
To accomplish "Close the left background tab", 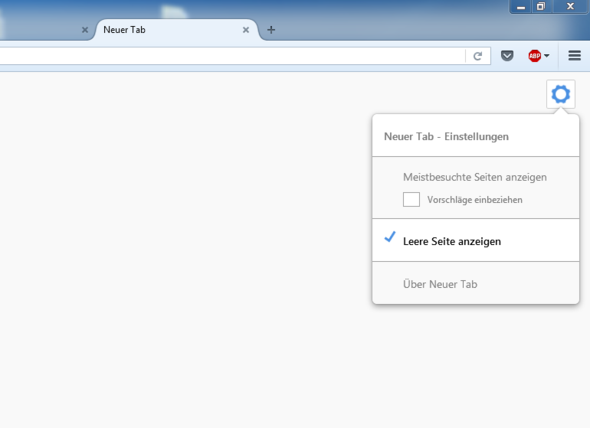I will point(85,30).
